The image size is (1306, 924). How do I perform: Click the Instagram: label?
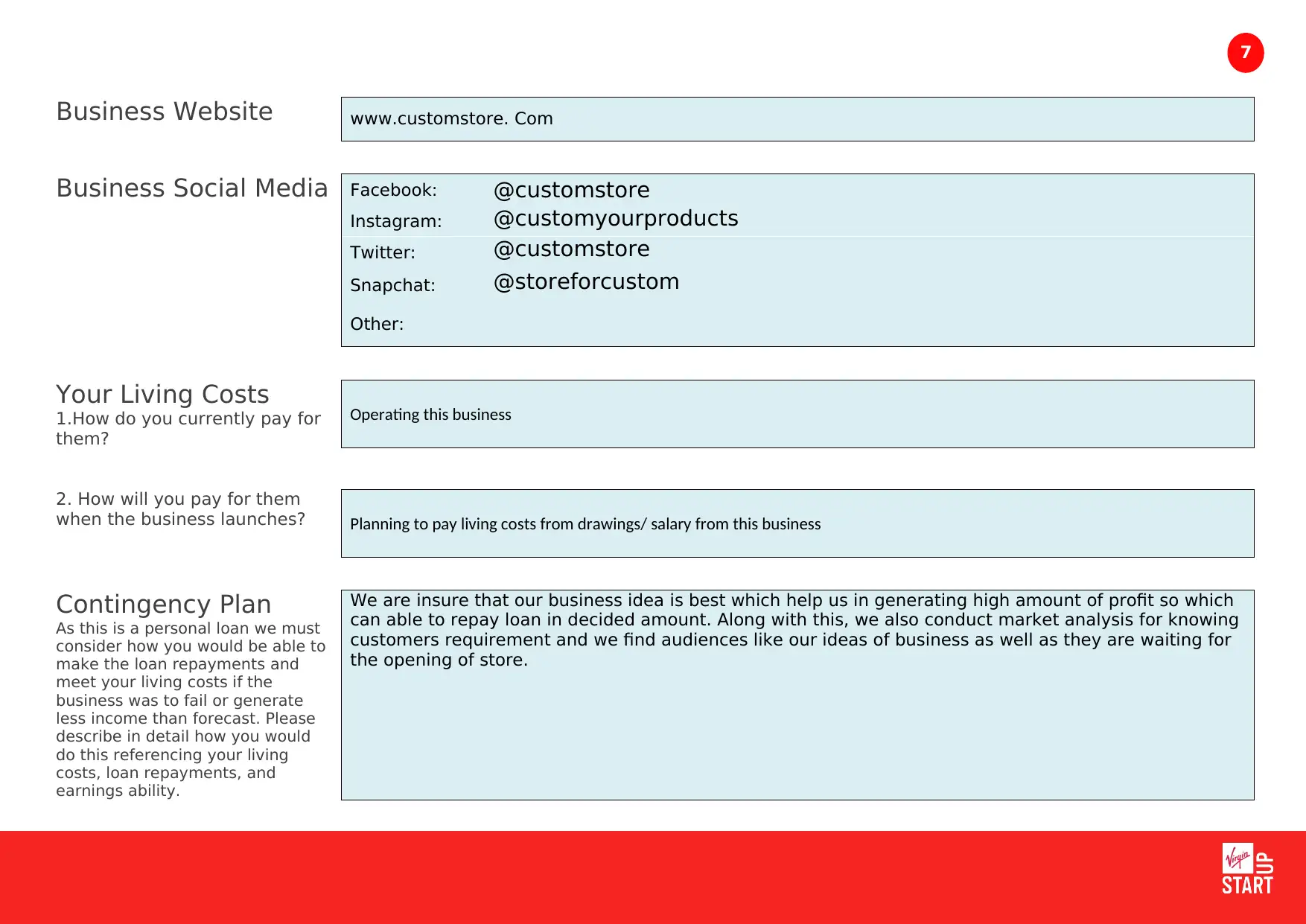coord(395,221)
